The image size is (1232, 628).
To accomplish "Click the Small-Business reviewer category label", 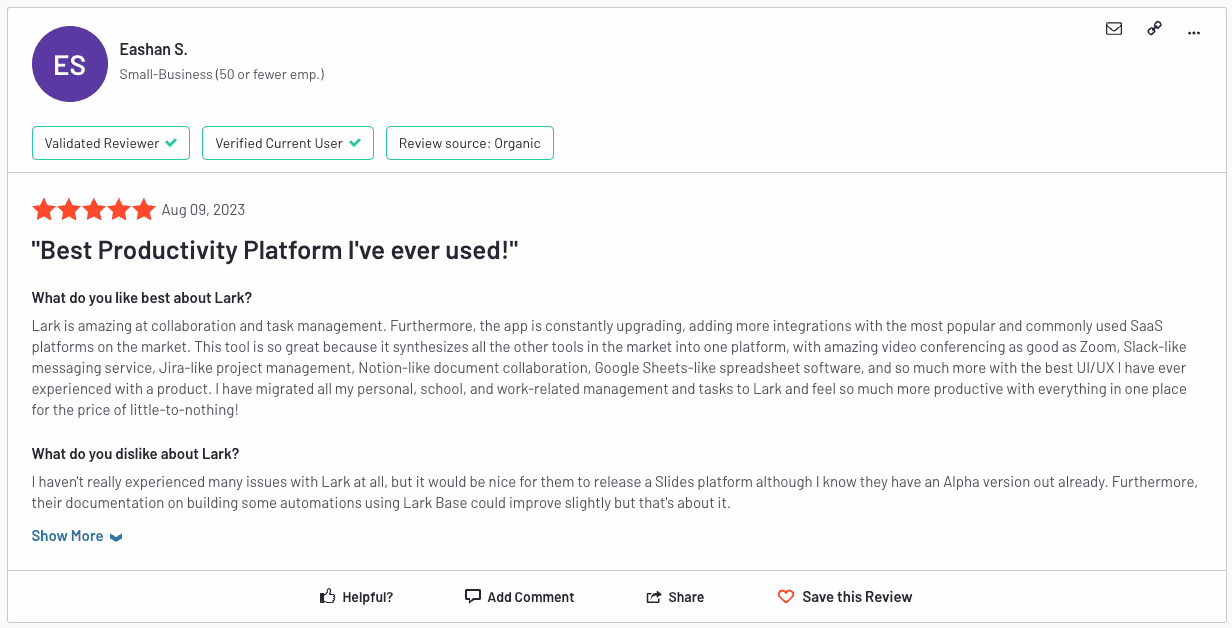I will click(222, 73).
